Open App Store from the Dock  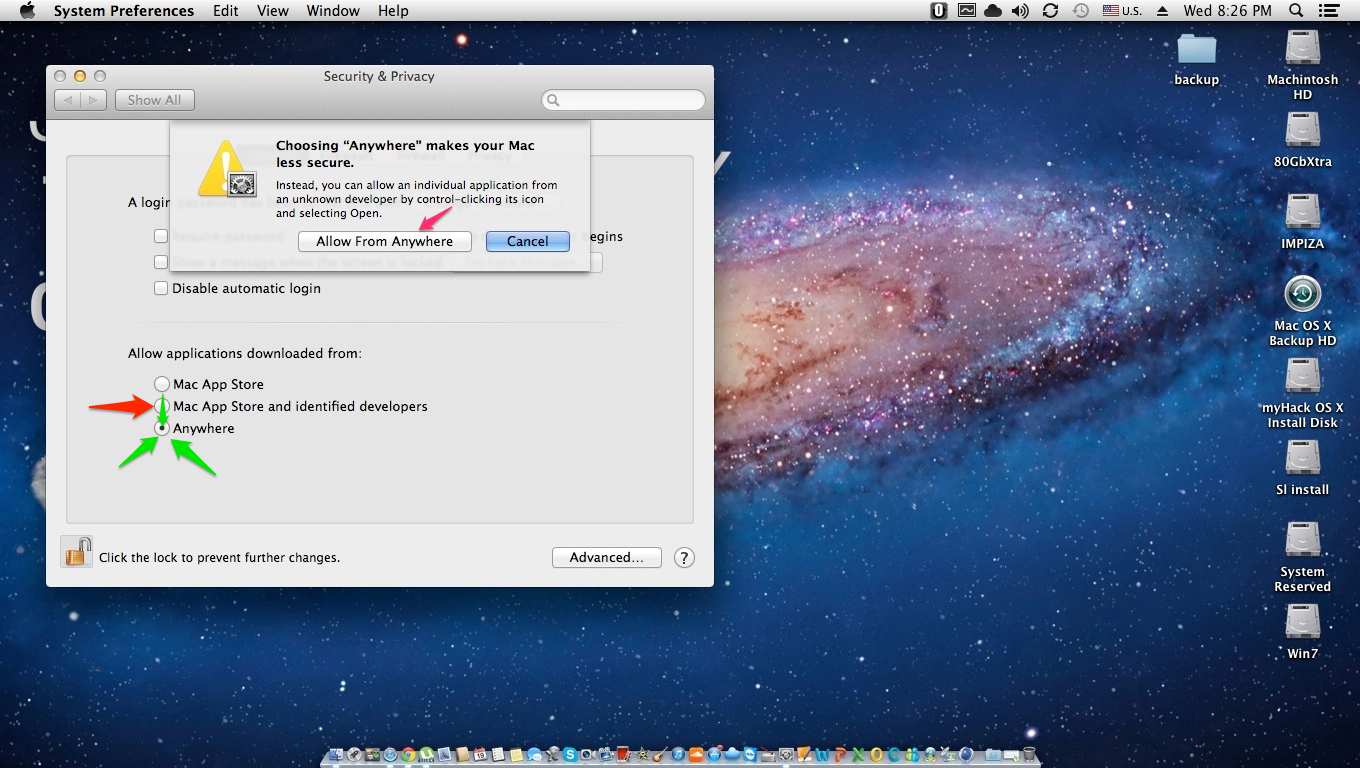[714, 754]
